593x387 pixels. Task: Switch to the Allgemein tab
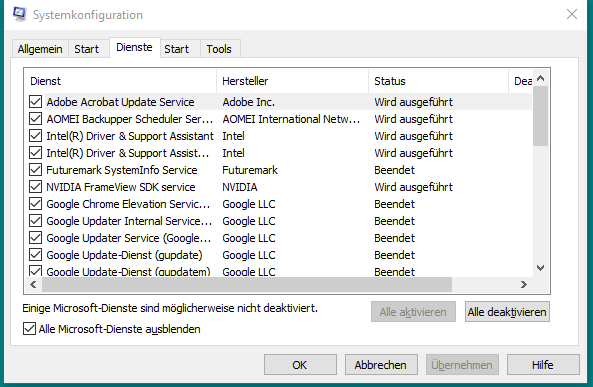point(40,49)
